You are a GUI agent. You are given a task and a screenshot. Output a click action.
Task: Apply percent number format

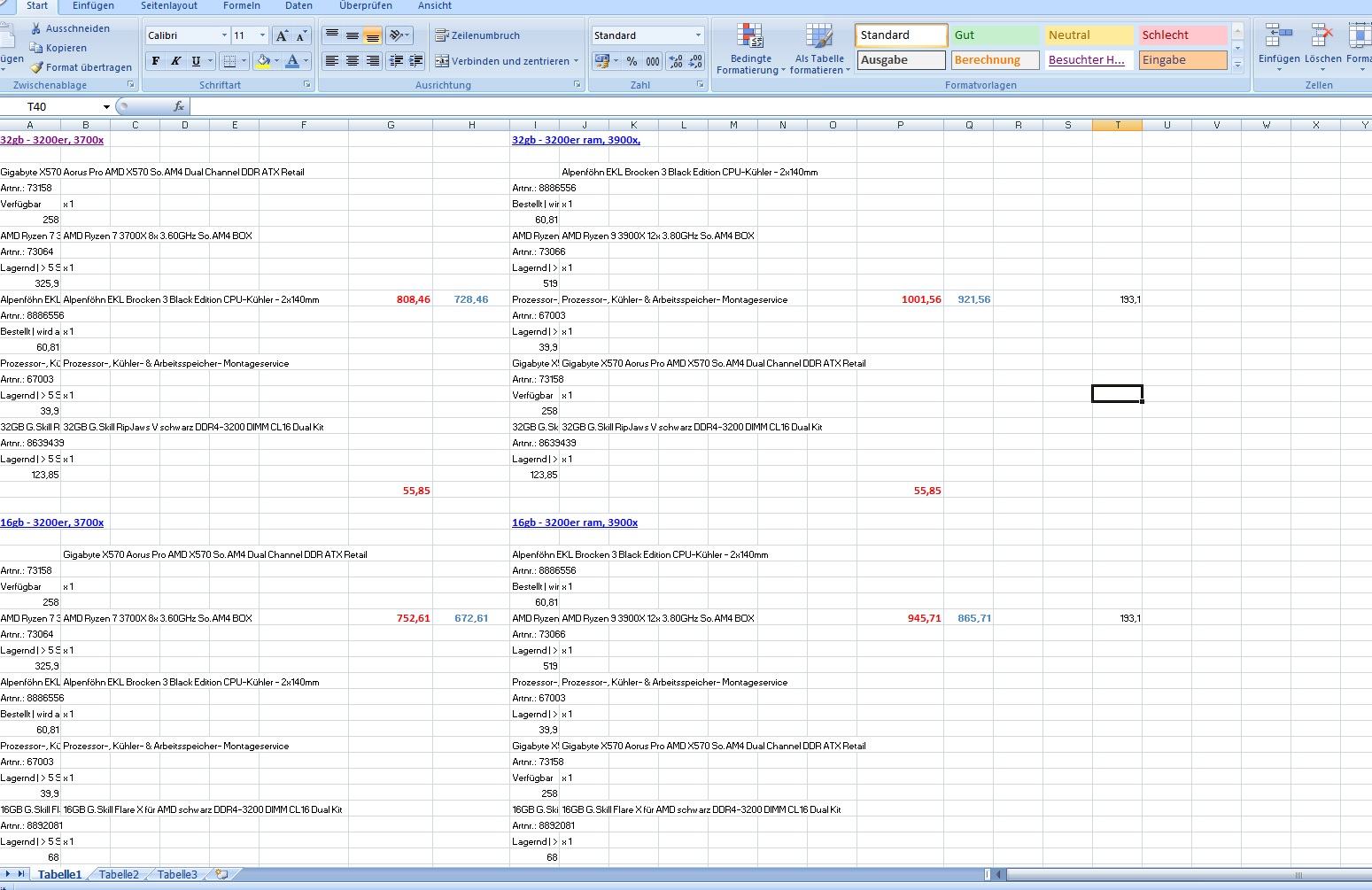tap(632, 61)
